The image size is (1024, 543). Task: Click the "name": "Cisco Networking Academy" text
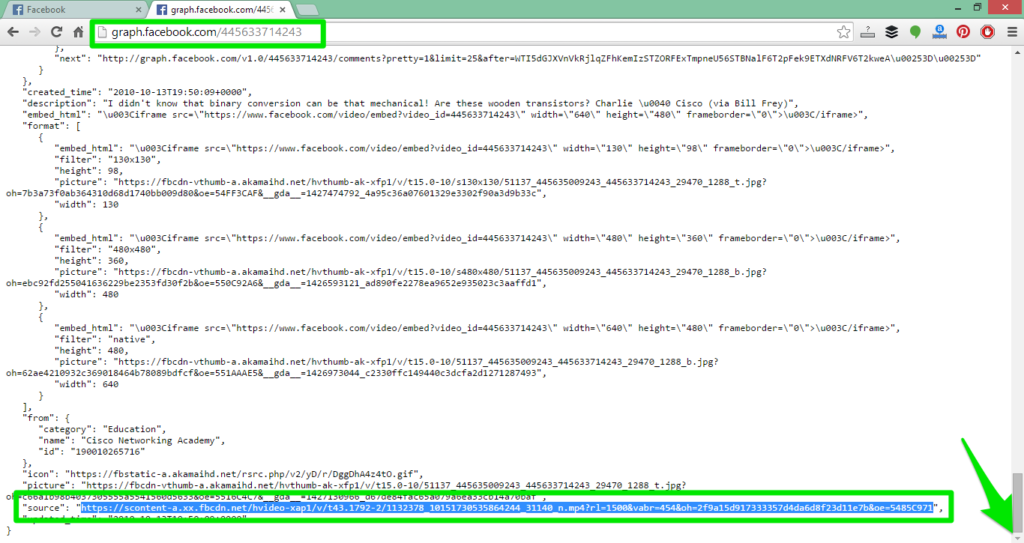tap(131, 440)
